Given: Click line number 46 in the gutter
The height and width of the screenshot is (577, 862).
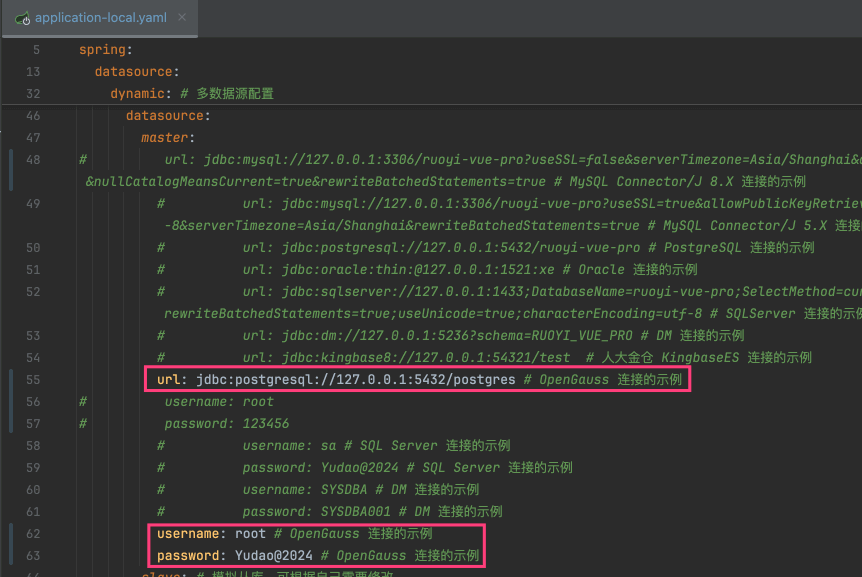Looking at the screenshot, I should [34, 115].
